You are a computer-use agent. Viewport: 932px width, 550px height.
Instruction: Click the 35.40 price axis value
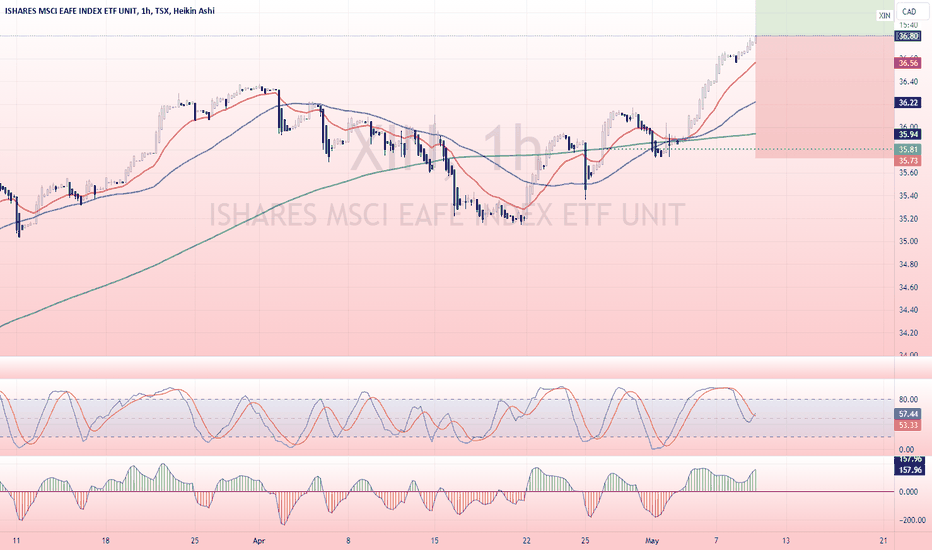click(908, 196)
